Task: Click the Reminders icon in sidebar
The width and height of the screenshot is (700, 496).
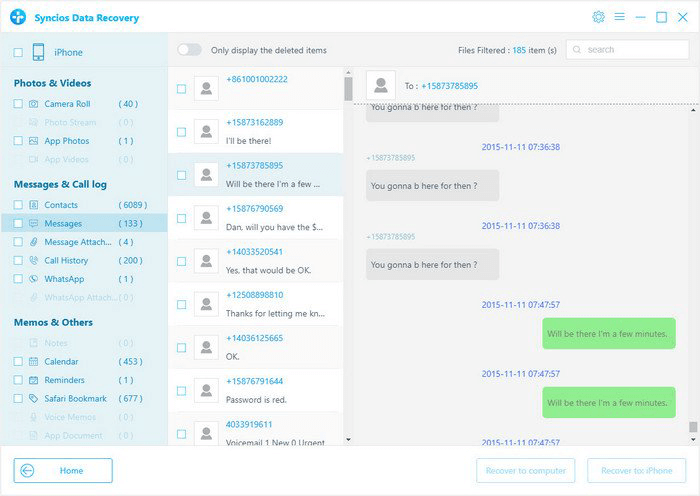Action: (x=33, y=380)
